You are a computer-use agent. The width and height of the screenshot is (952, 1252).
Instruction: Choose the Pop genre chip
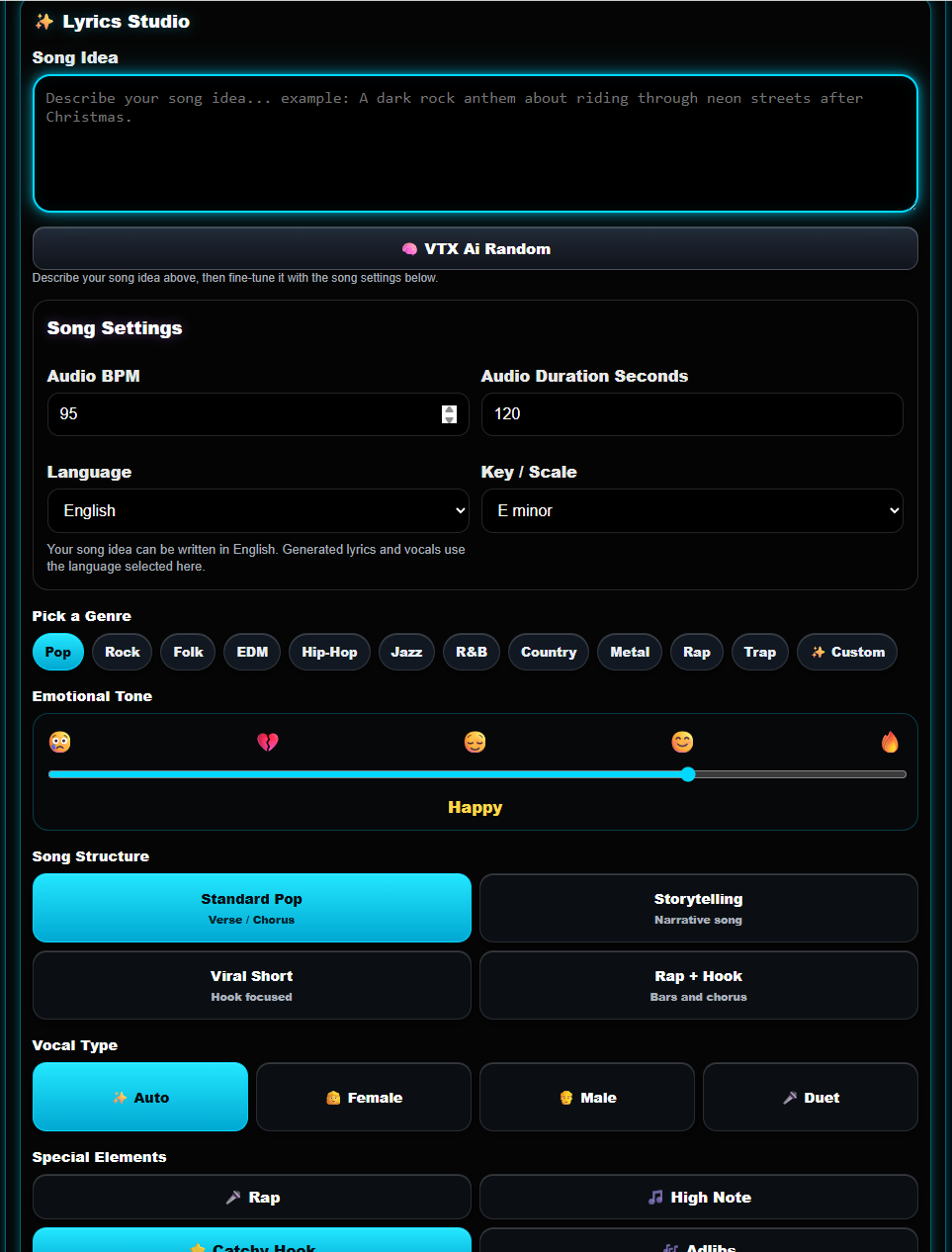coord(58,652)
